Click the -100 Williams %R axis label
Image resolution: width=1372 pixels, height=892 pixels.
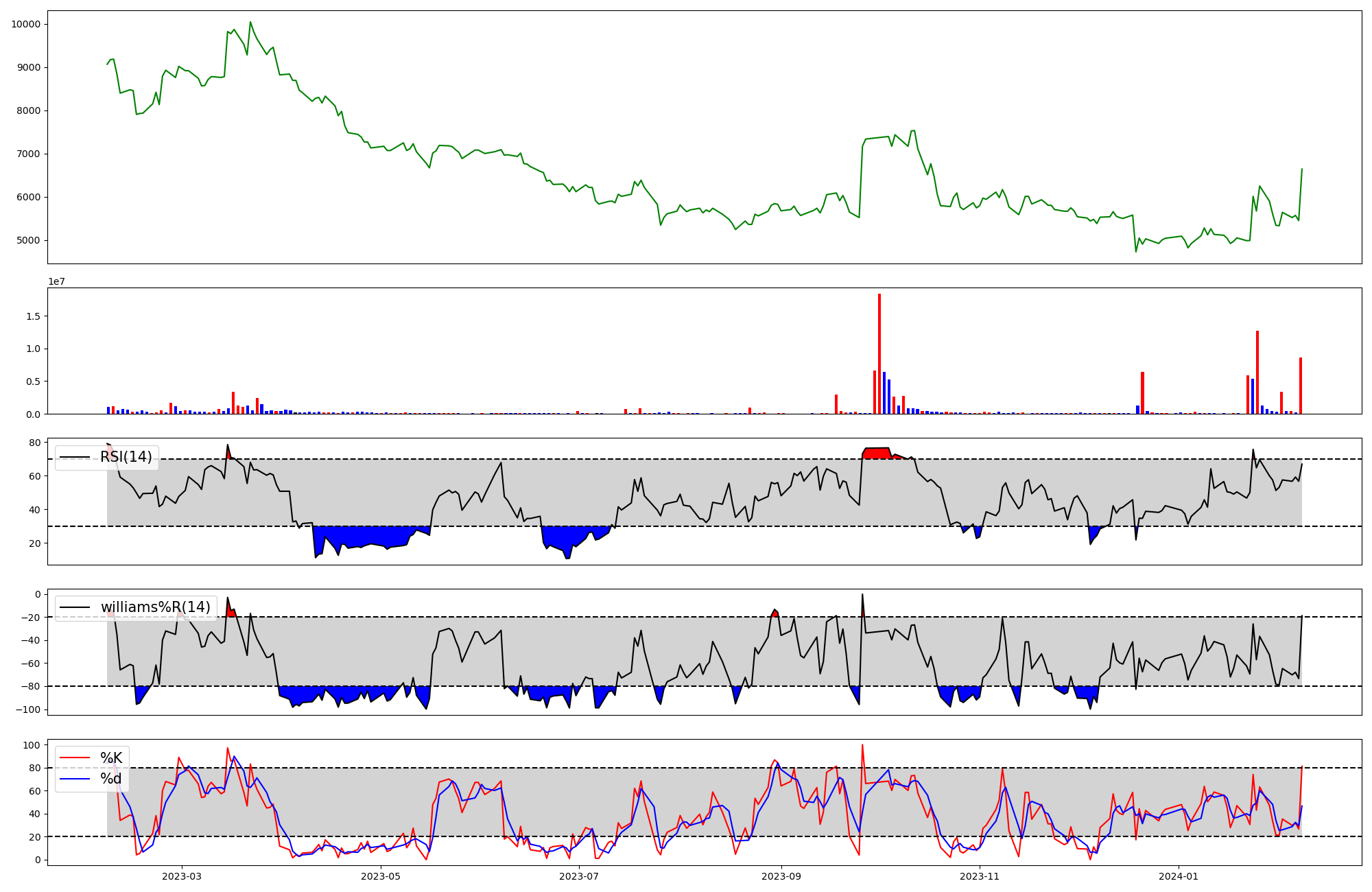pyautogui.click(x=27, y=709)
